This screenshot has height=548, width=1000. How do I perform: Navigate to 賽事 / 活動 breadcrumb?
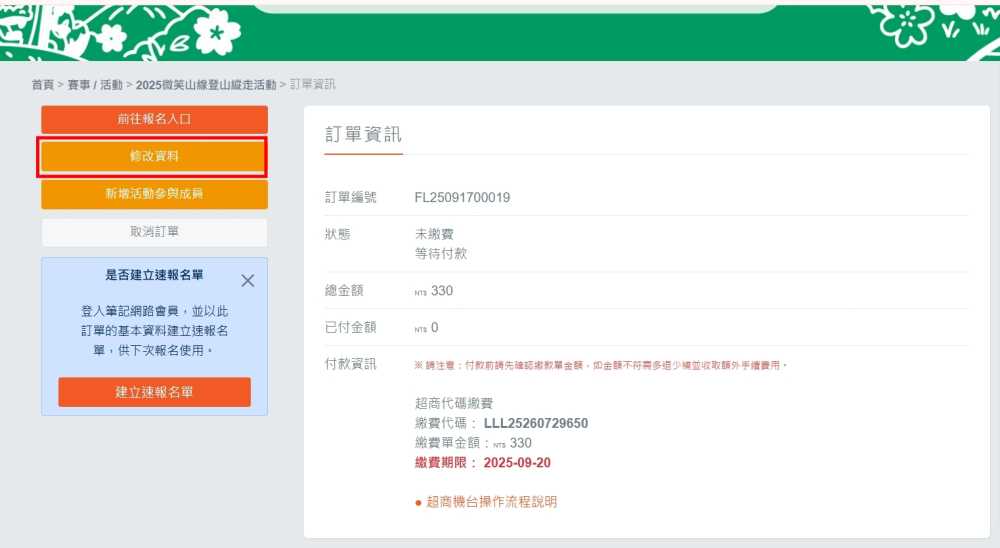95,85
